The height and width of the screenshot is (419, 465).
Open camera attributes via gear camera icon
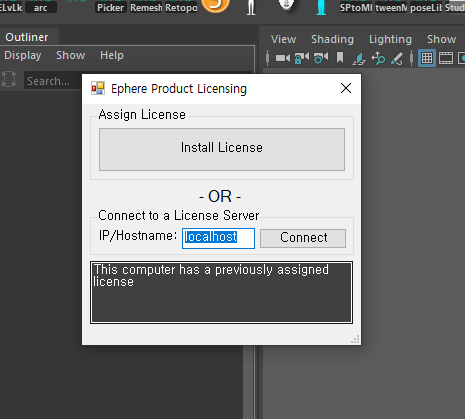tap(321, 58)
